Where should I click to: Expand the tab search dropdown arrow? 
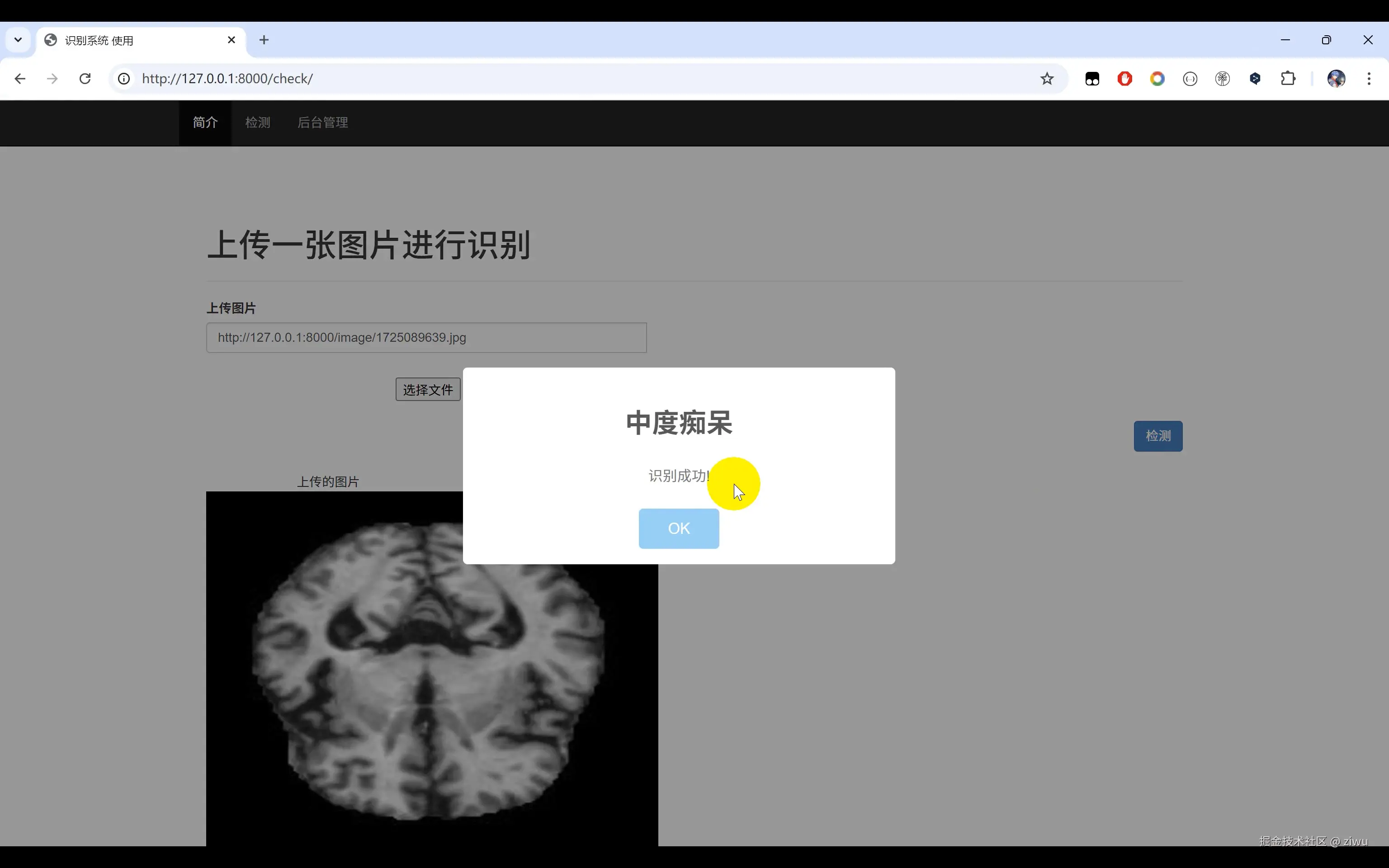coord(18,40)
